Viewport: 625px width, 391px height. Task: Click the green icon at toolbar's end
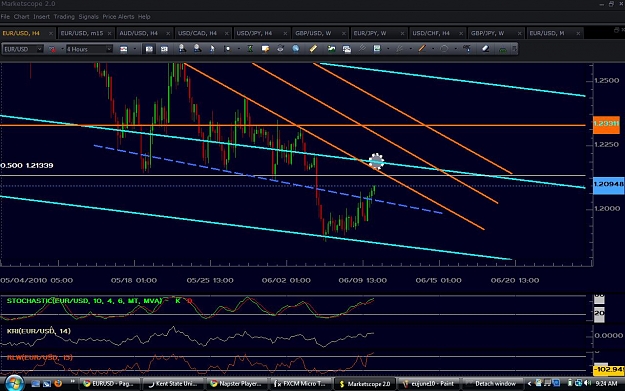click(503, 50)
